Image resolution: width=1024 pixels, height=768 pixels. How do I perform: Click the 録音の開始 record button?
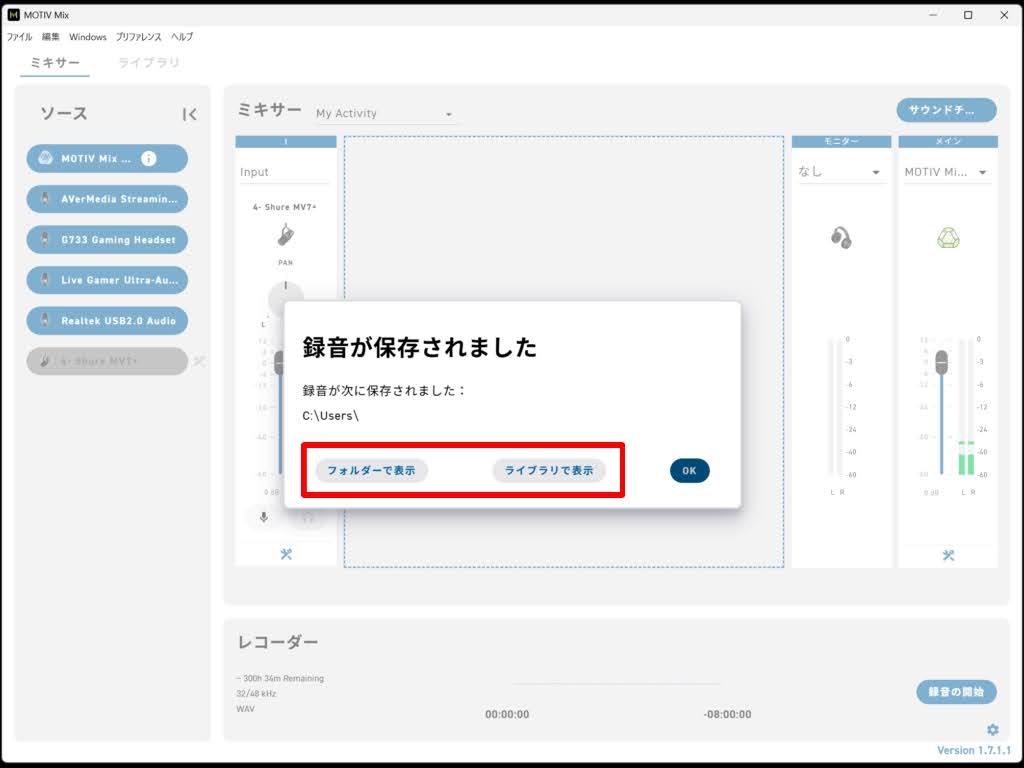956,692
